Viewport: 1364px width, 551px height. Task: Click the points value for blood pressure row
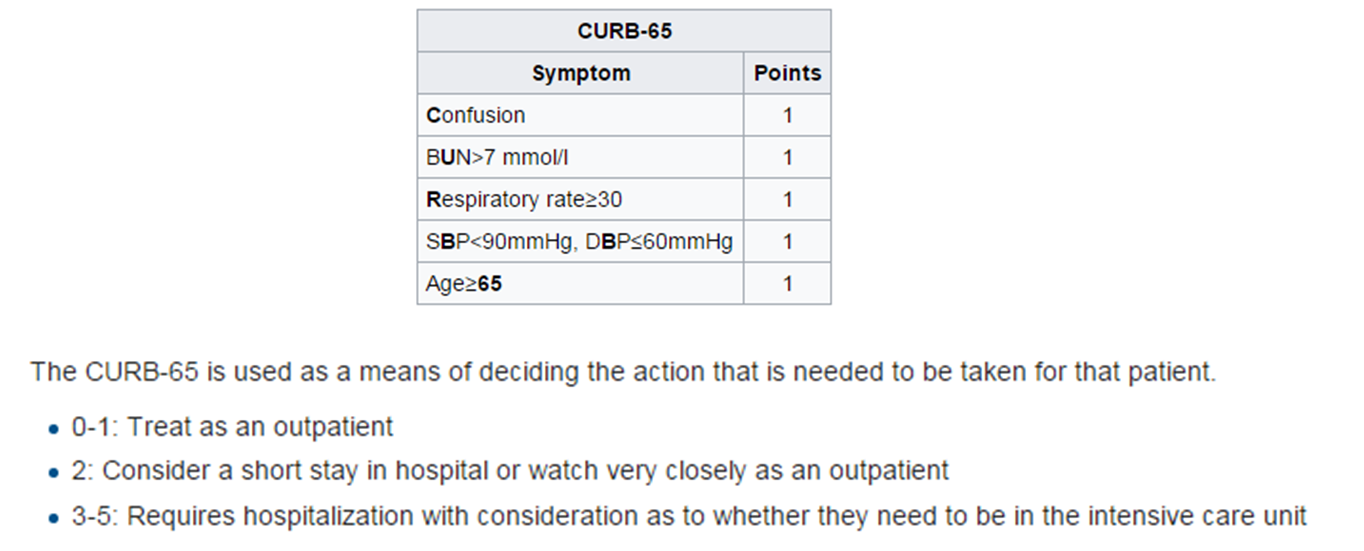coord(787,241)
